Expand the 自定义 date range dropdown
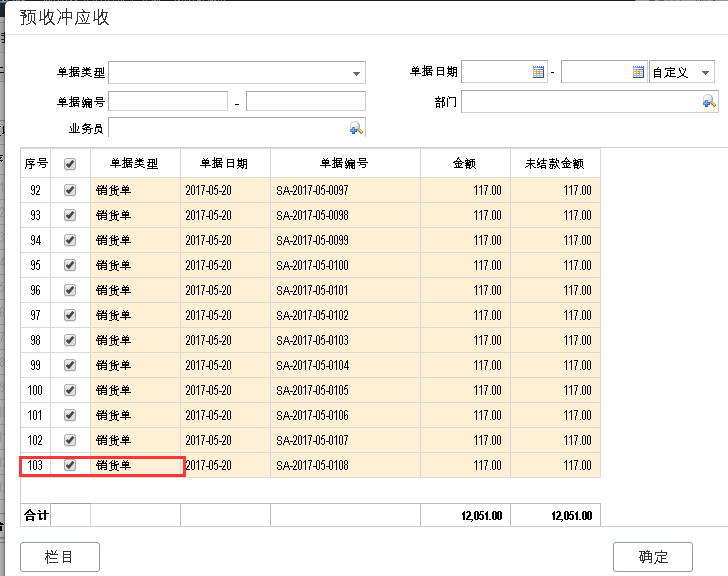Screen dimensions: 728x576 pos(705,72)
